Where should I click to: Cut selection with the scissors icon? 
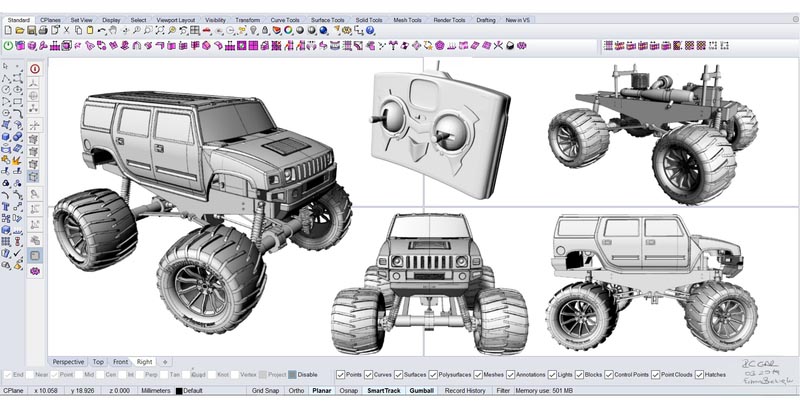(66, 31)
